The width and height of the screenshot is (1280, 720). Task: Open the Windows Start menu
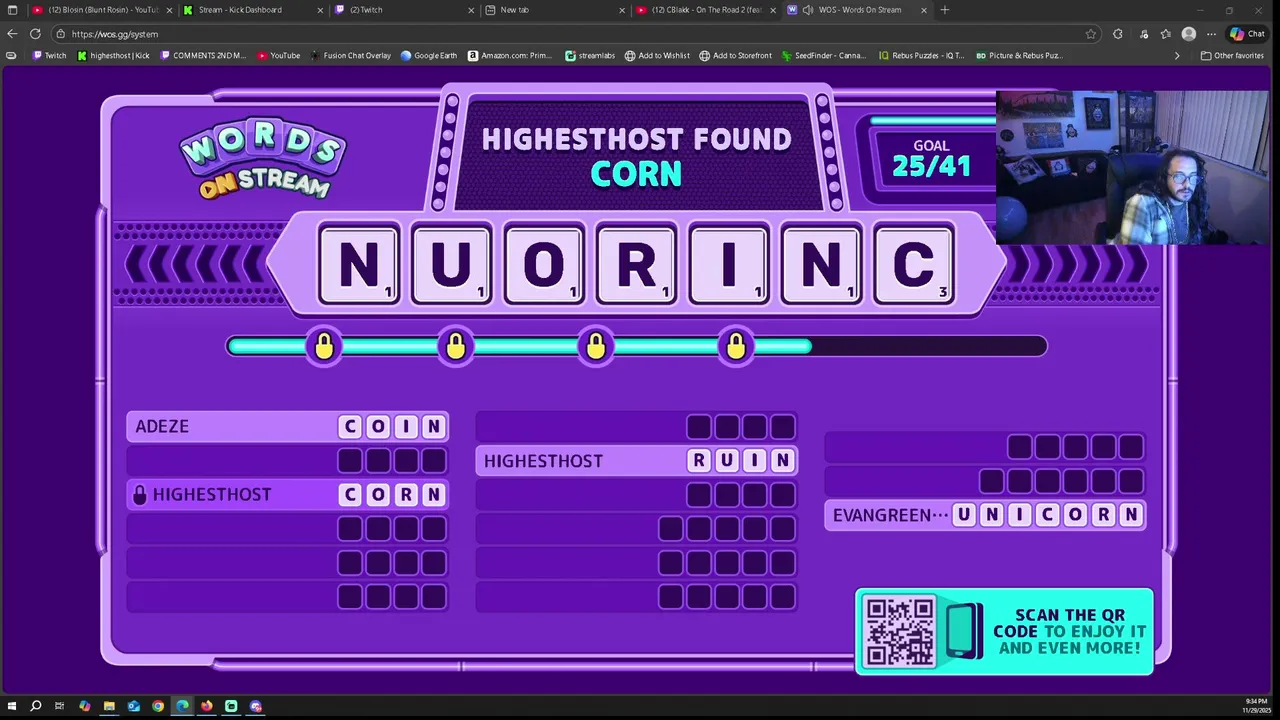[11, 706]
